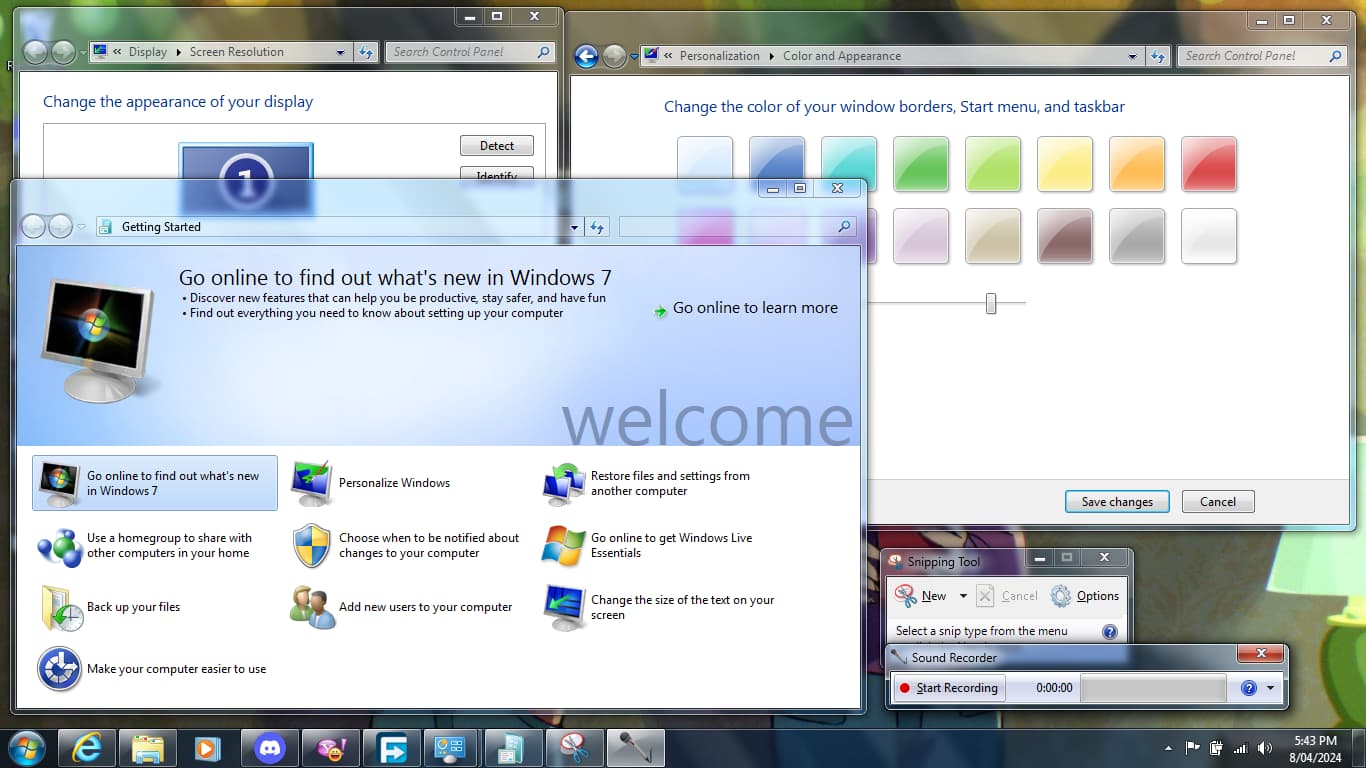Open Go online to get Windows Live Essentials

pyautogui.click(x=647, y=546)
